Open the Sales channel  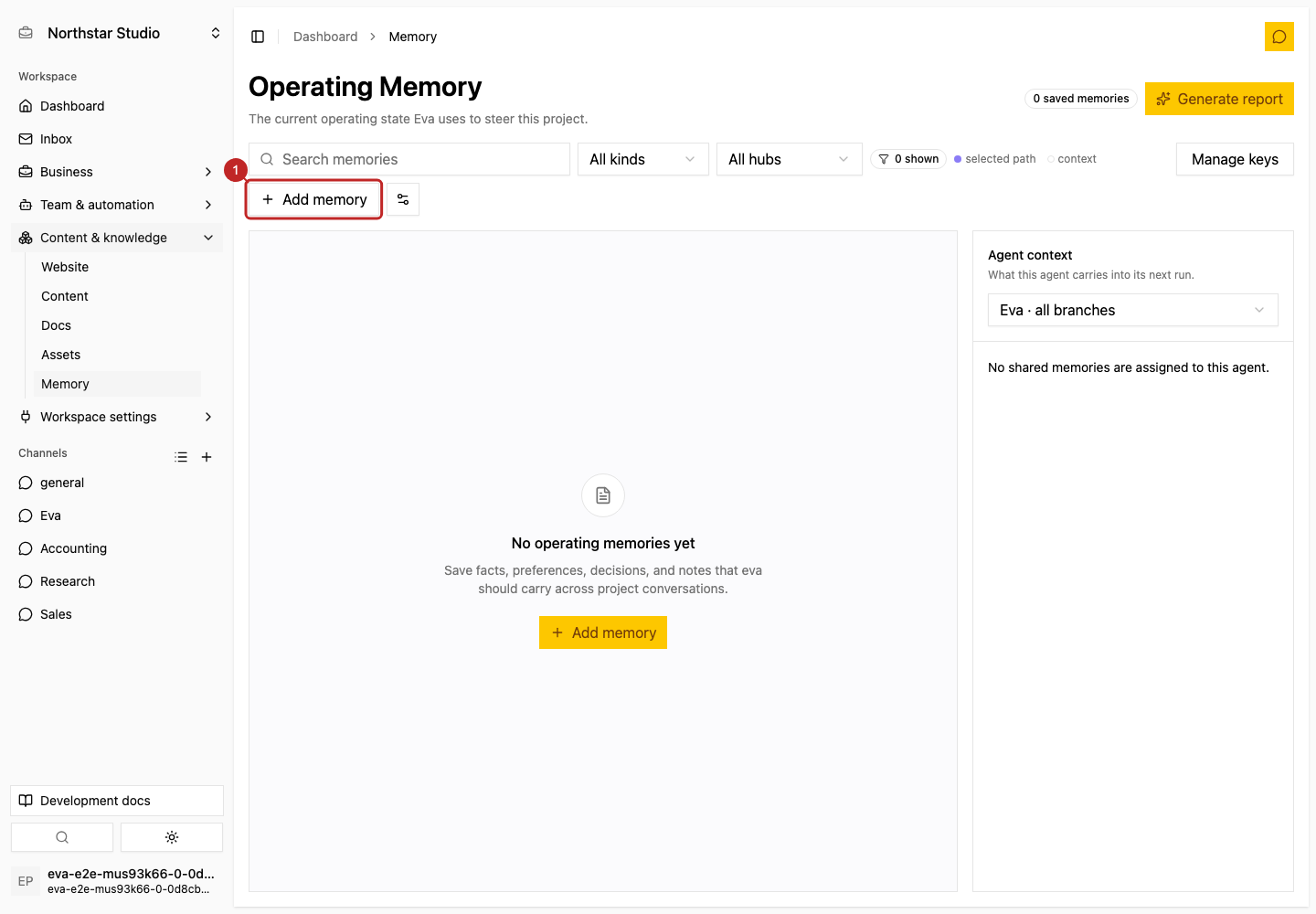pyautogui.click(x=117, y=614)
